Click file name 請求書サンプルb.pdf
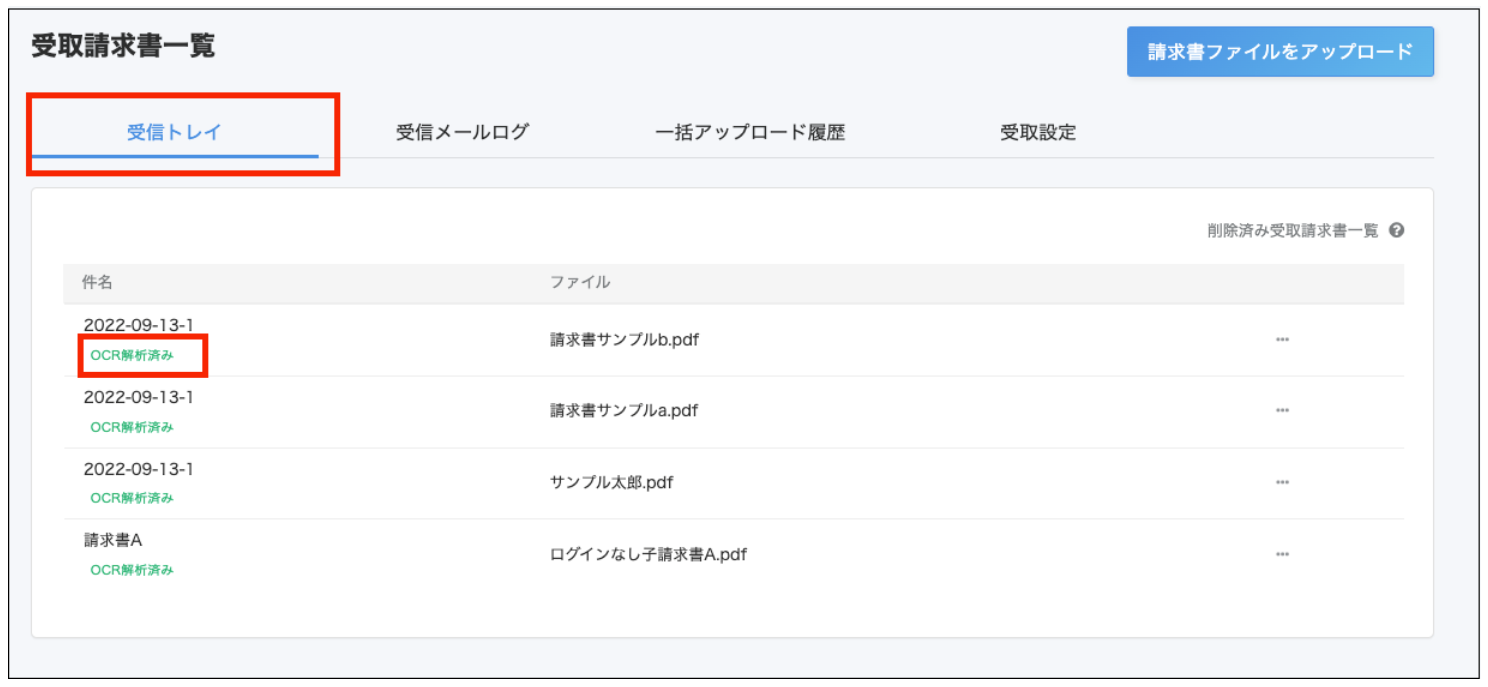The width and height of the screenshot is (1488, 687). [x=624, y=340]
